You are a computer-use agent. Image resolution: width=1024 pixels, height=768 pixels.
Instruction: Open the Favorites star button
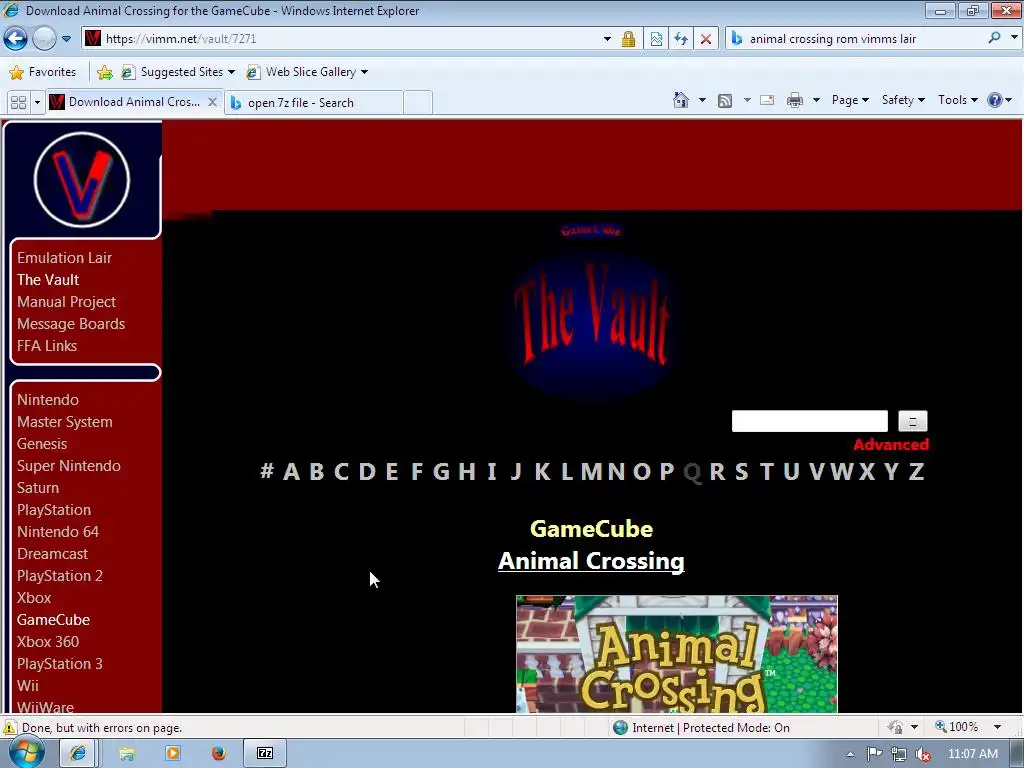point(43,72)
